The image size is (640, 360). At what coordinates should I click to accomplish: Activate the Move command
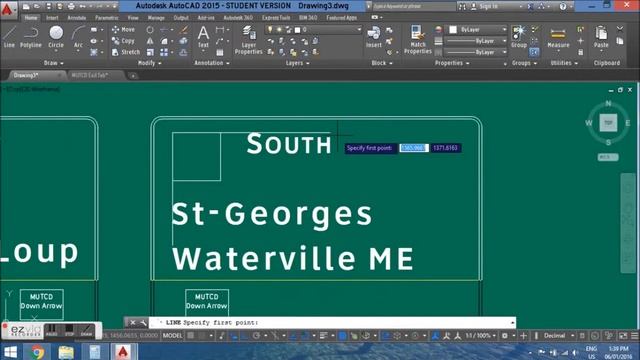[123, 29]
